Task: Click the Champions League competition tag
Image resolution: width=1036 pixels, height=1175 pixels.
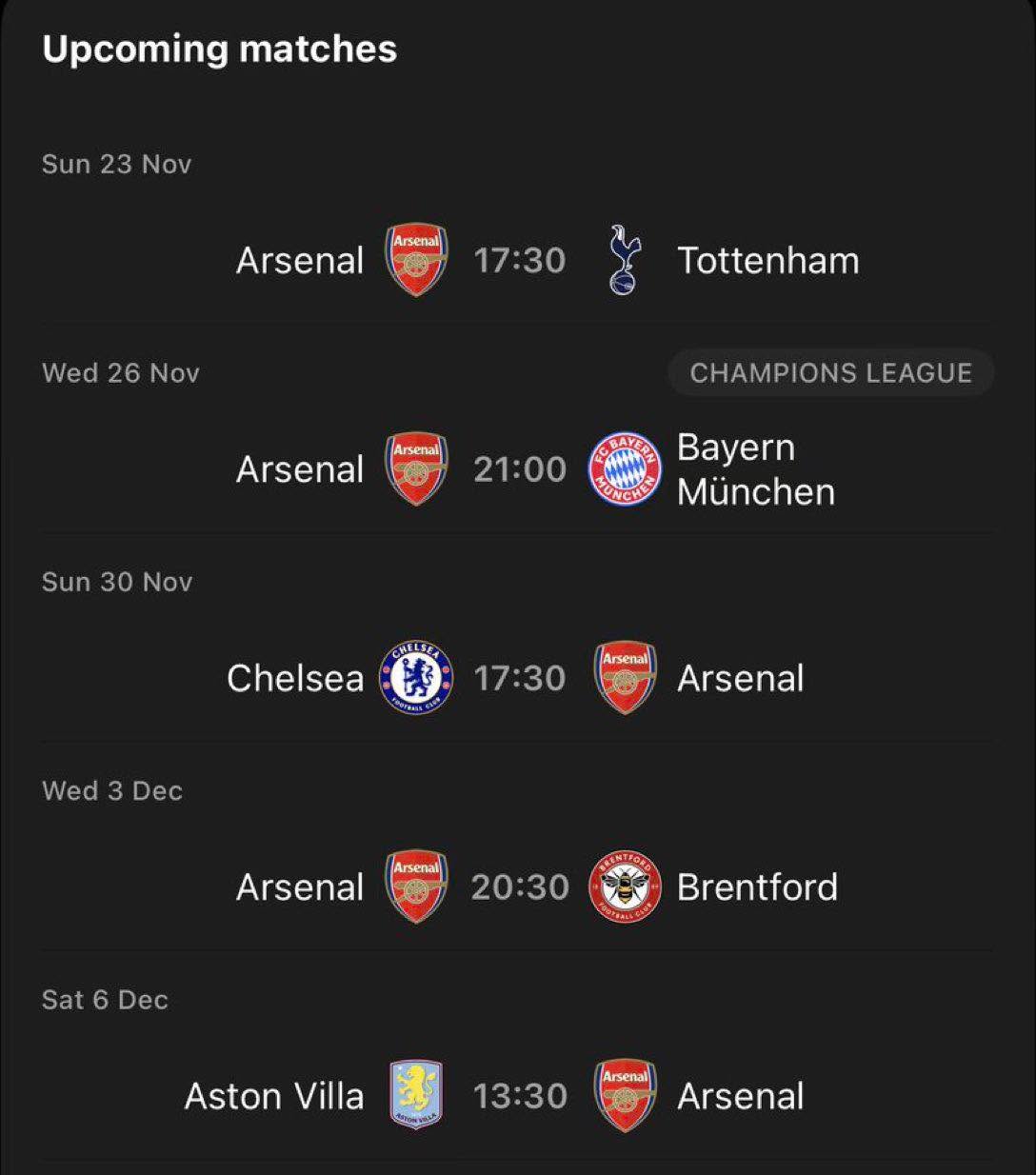Action: [830, 372]
